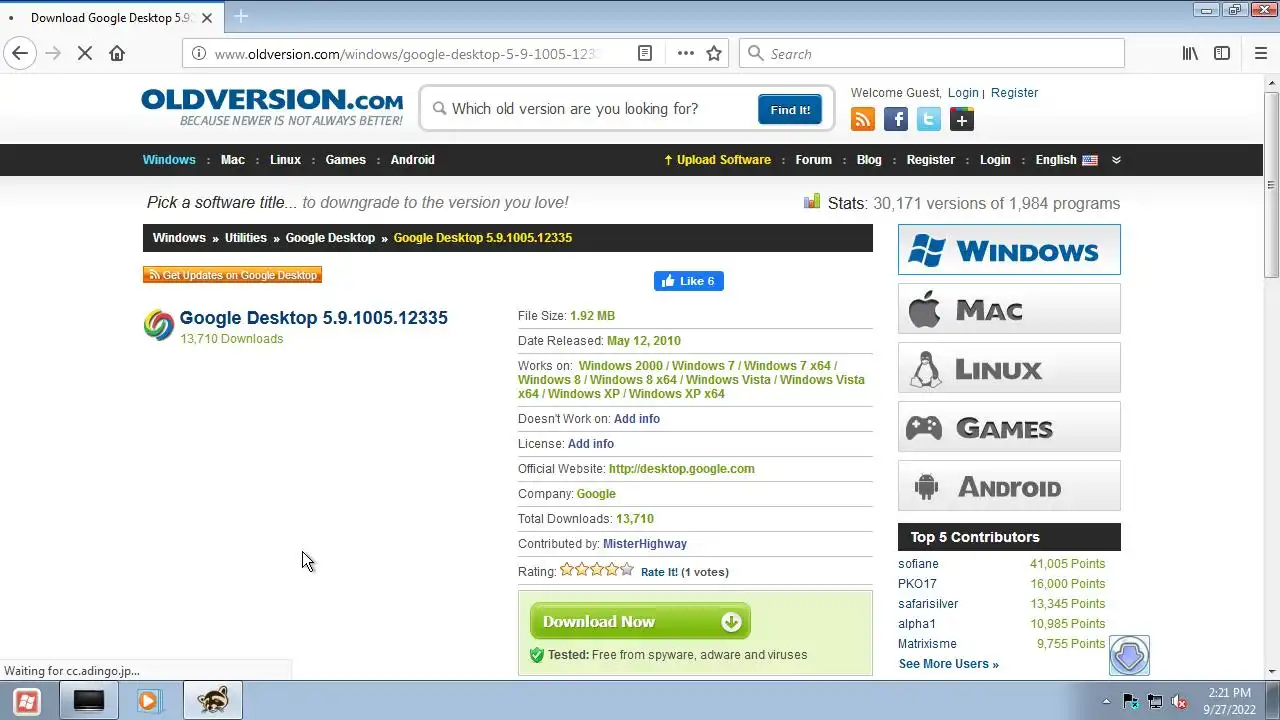Click the Google Plus icon in header
1280x720 pixels.
tap(962, 120)
